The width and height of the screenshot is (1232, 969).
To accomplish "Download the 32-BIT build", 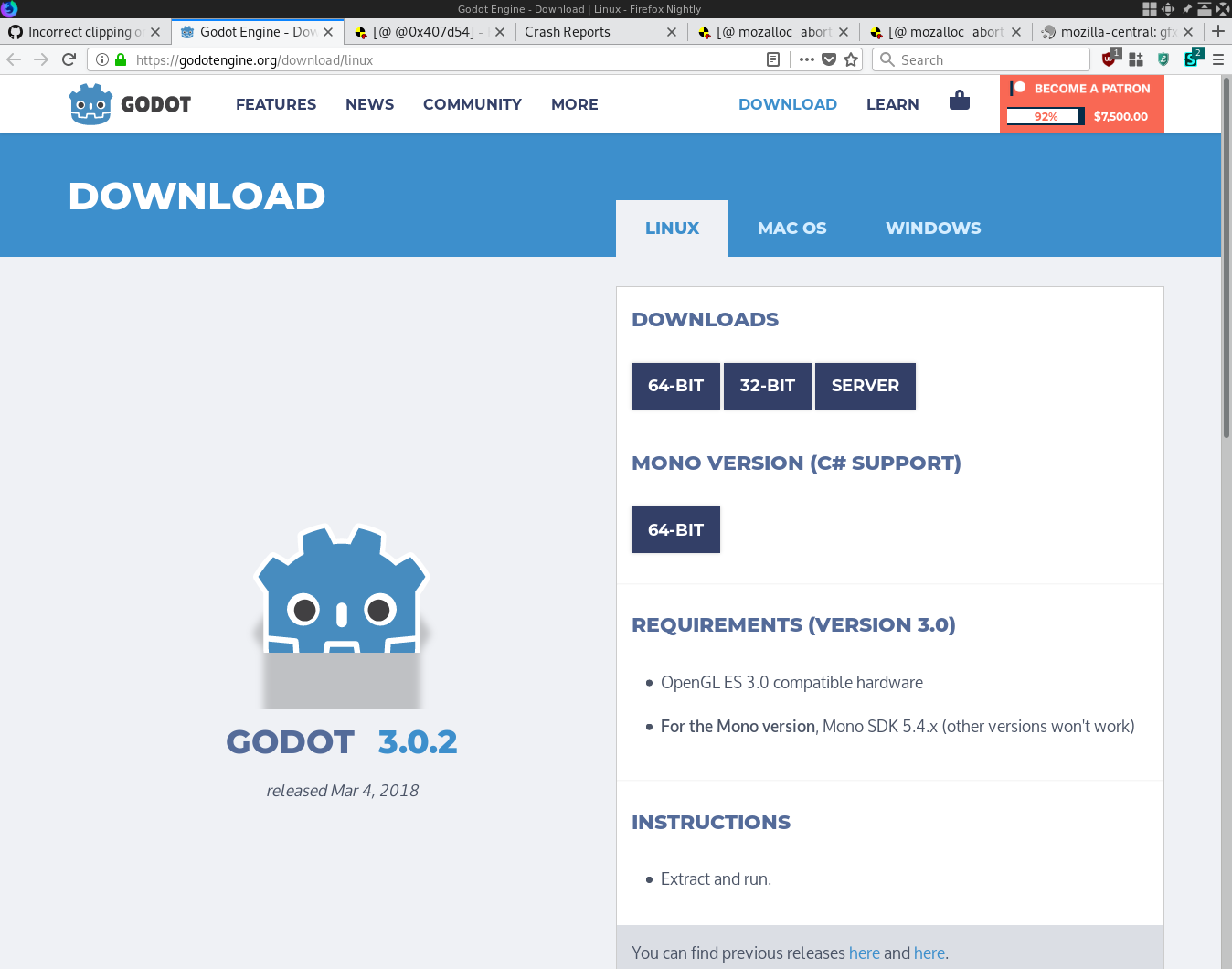I will tap(768, 386).
